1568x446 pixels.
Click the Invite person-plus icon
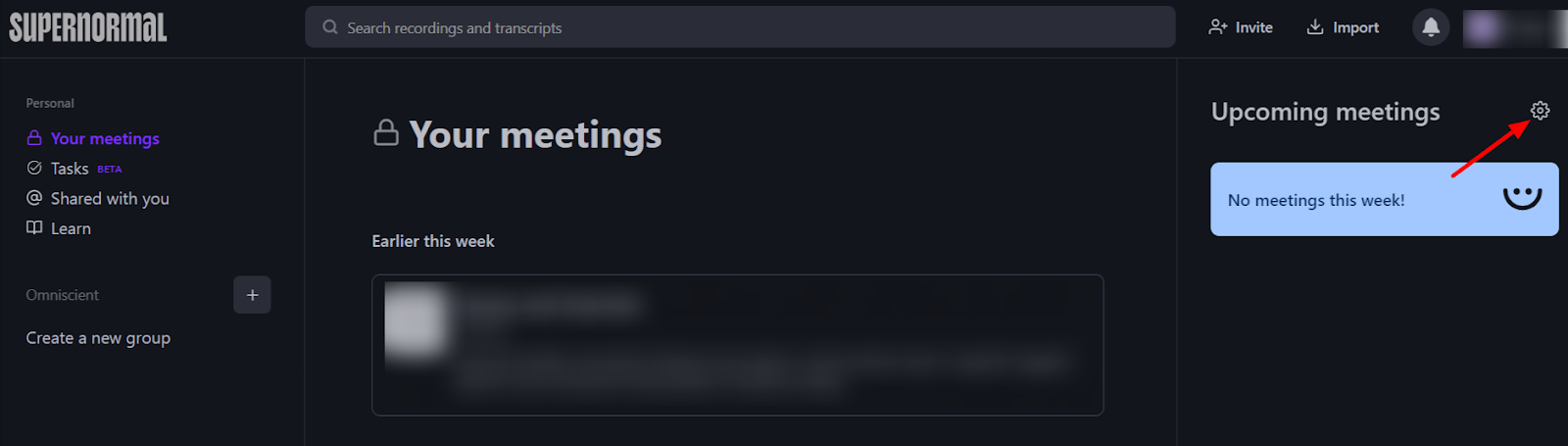(x=1218, y=27)
